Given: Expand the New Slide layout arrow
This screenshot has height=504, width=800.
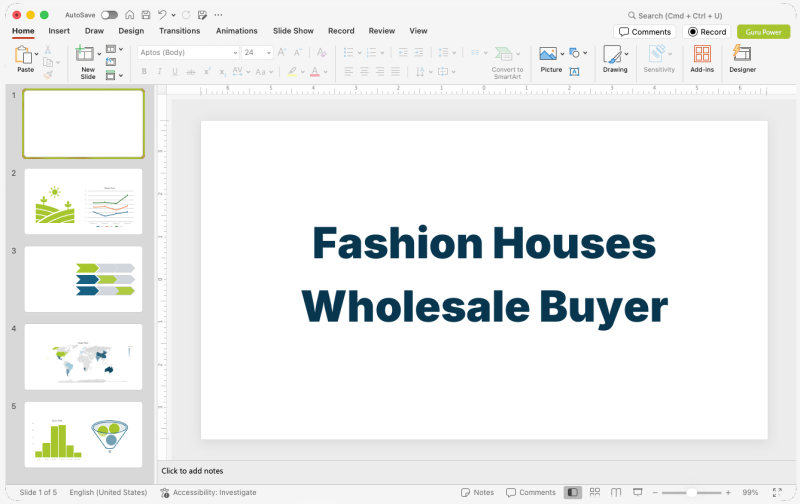Looking at the screenshot, I should coord(99,54).
